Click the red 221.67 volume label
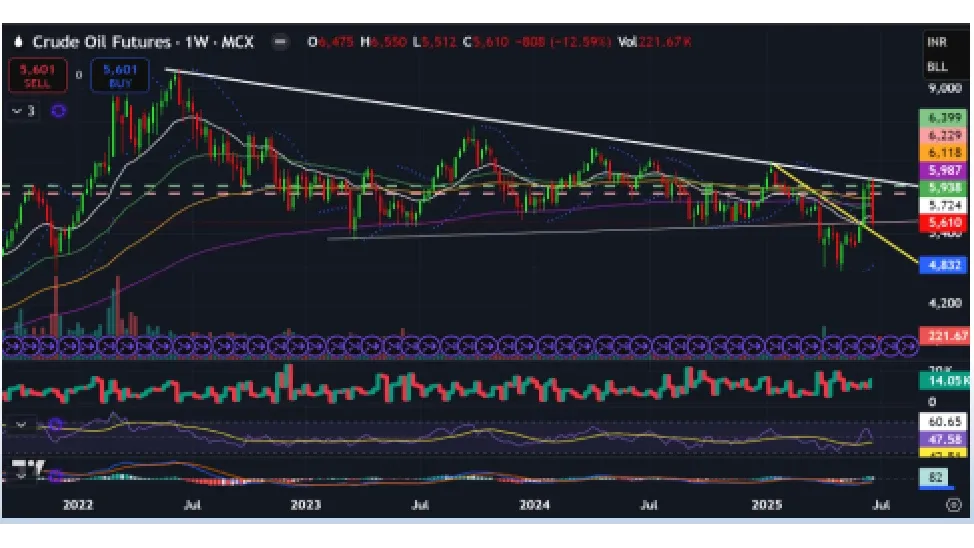 pos(944,336)
